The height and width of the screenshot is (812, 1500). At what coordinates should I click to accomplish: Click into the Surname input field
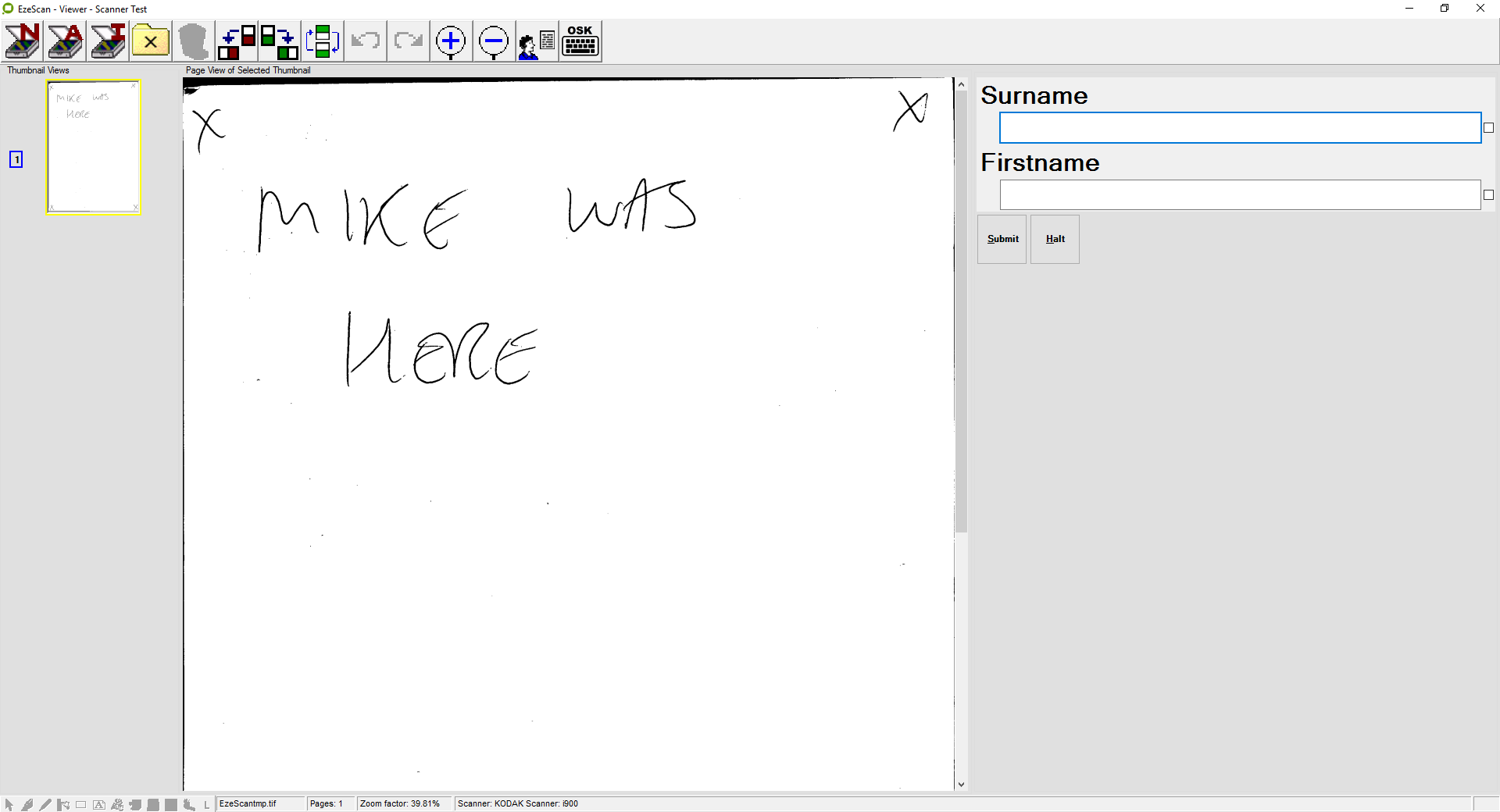[1240, 128]
